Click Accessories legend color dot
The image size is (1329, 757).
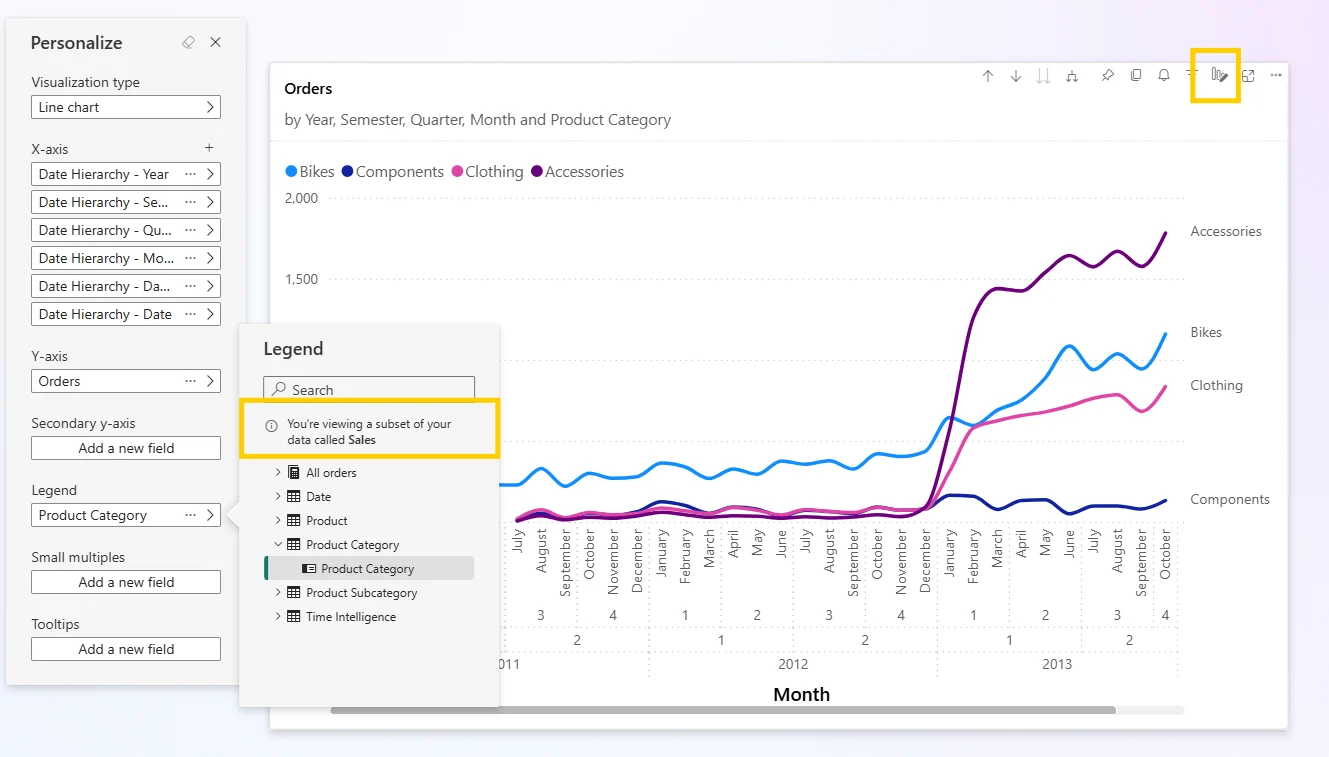click(537, 172)
